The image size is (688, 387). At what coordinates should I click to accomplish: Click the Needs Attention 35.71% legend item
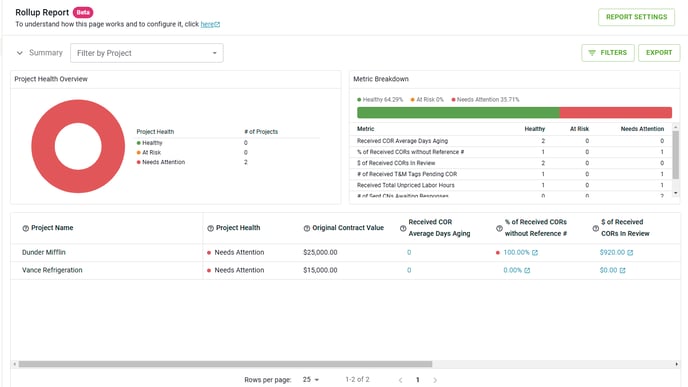(485, 100)
